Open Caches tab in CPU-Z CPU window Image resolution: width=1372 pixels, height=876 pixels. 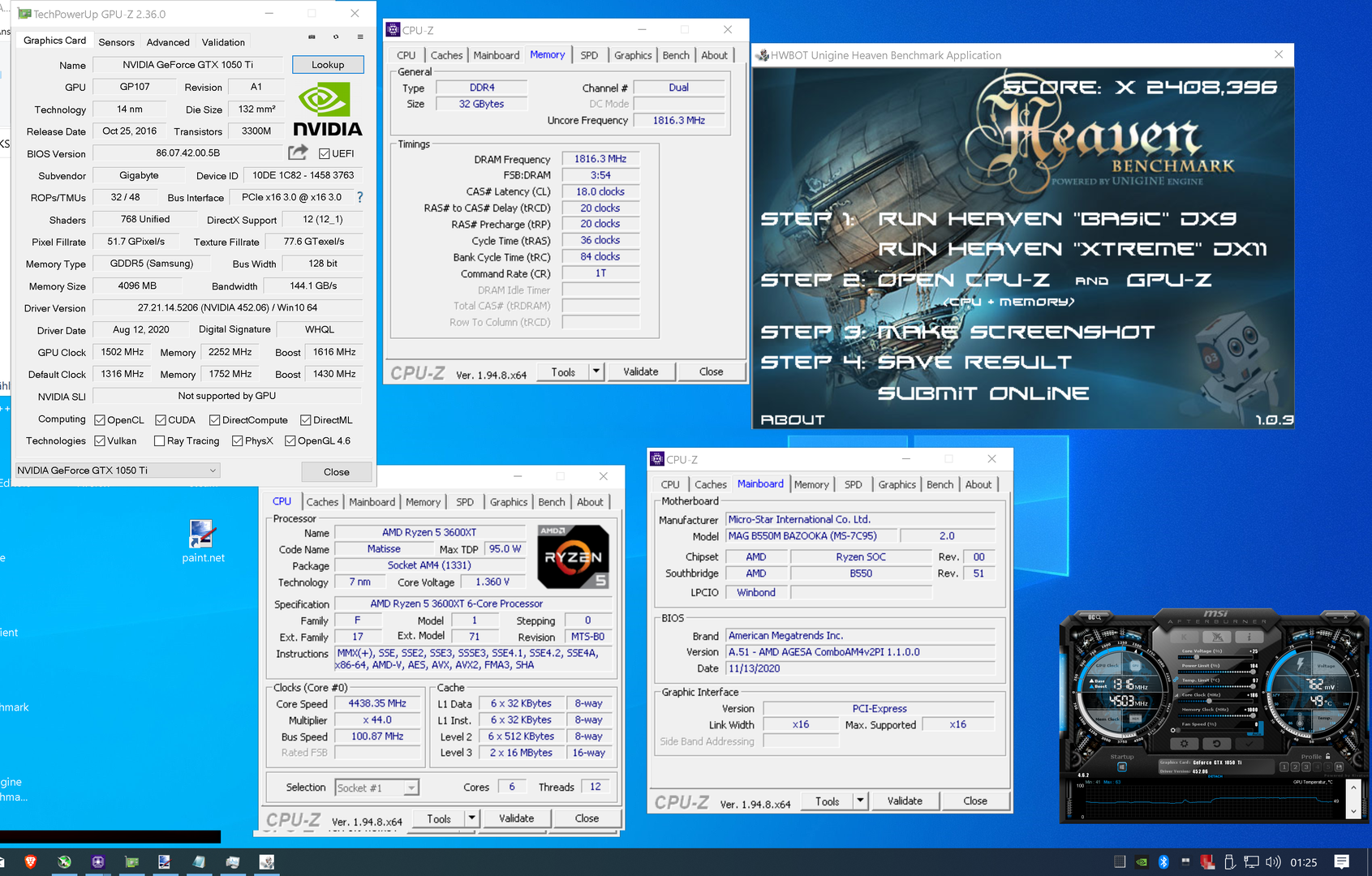pyautogui.click(x=322, y=502)
